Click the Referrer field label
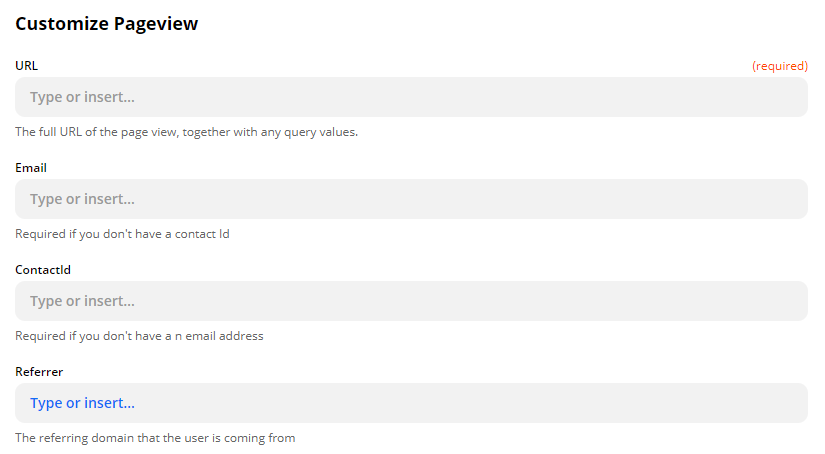This screenshot has height=454, width=825. pyautogui.click(x=39, y=371)
